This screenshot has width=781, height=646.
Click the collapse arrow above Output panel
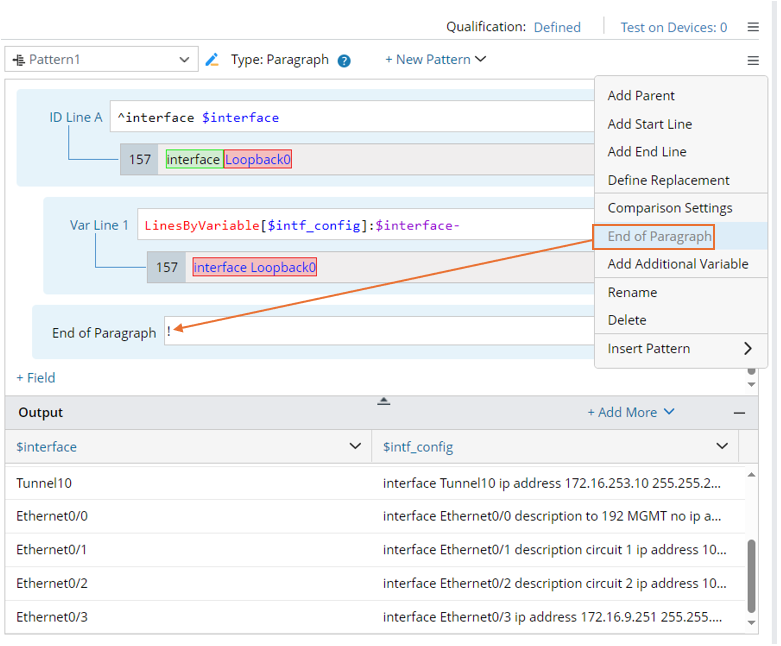click(x=383, y=401)
